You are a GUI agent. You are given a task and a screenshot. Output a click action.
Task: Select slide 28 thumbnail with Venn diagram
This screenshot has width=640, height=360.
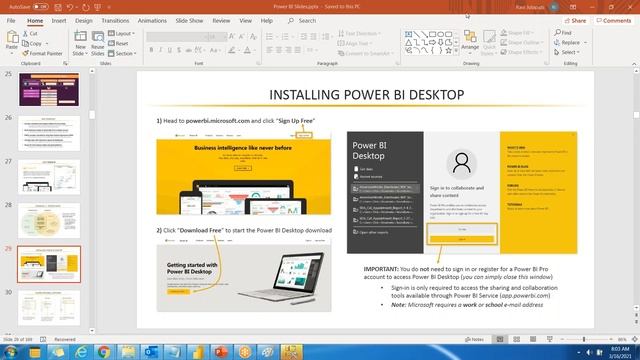(x=49, y=221)
